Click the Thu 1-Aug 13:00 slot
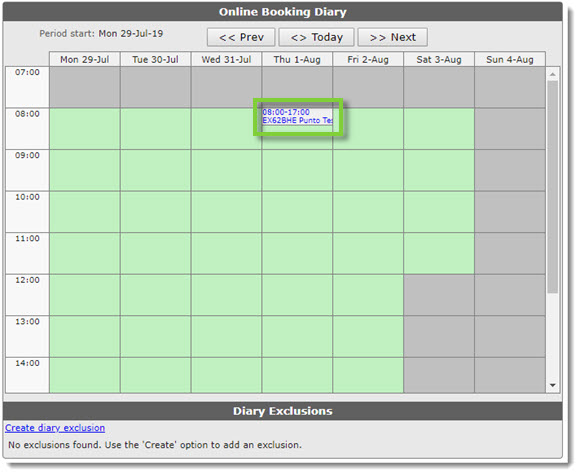This screenshot has width=580, height=475. coord(297,337)
